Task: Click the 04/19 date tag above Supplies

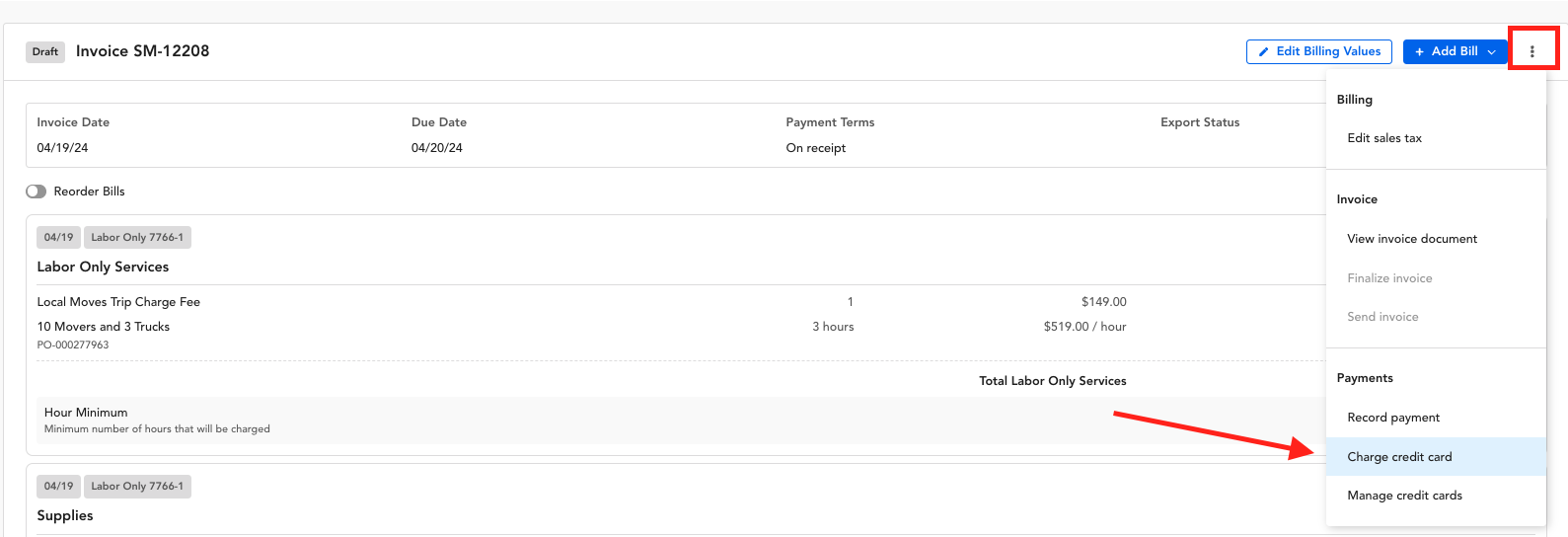Action: (x=58, y=486)
